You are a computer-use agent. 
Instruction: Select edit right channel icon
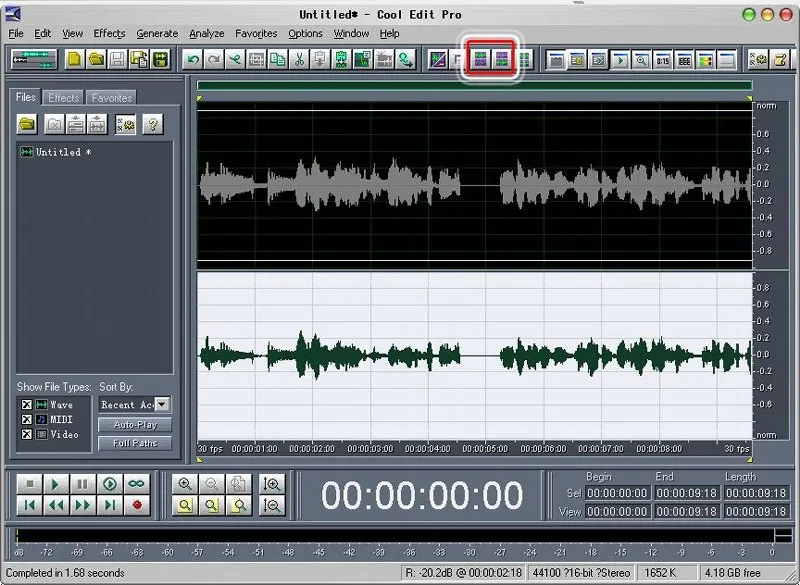pyautogui.click(x=502, y=60)
